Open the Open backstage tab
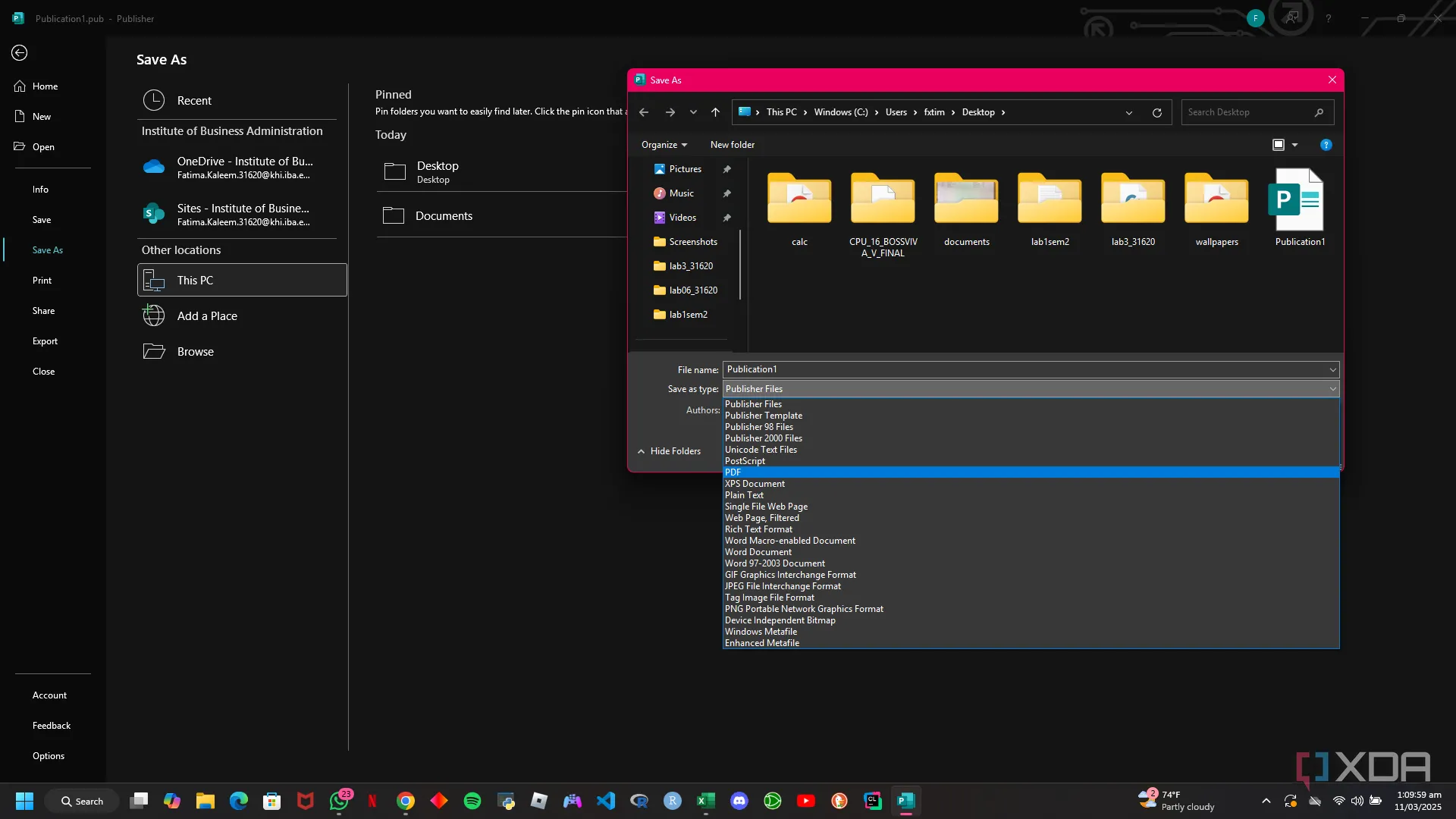This screenshot has height=819, width=1456. 43,146
